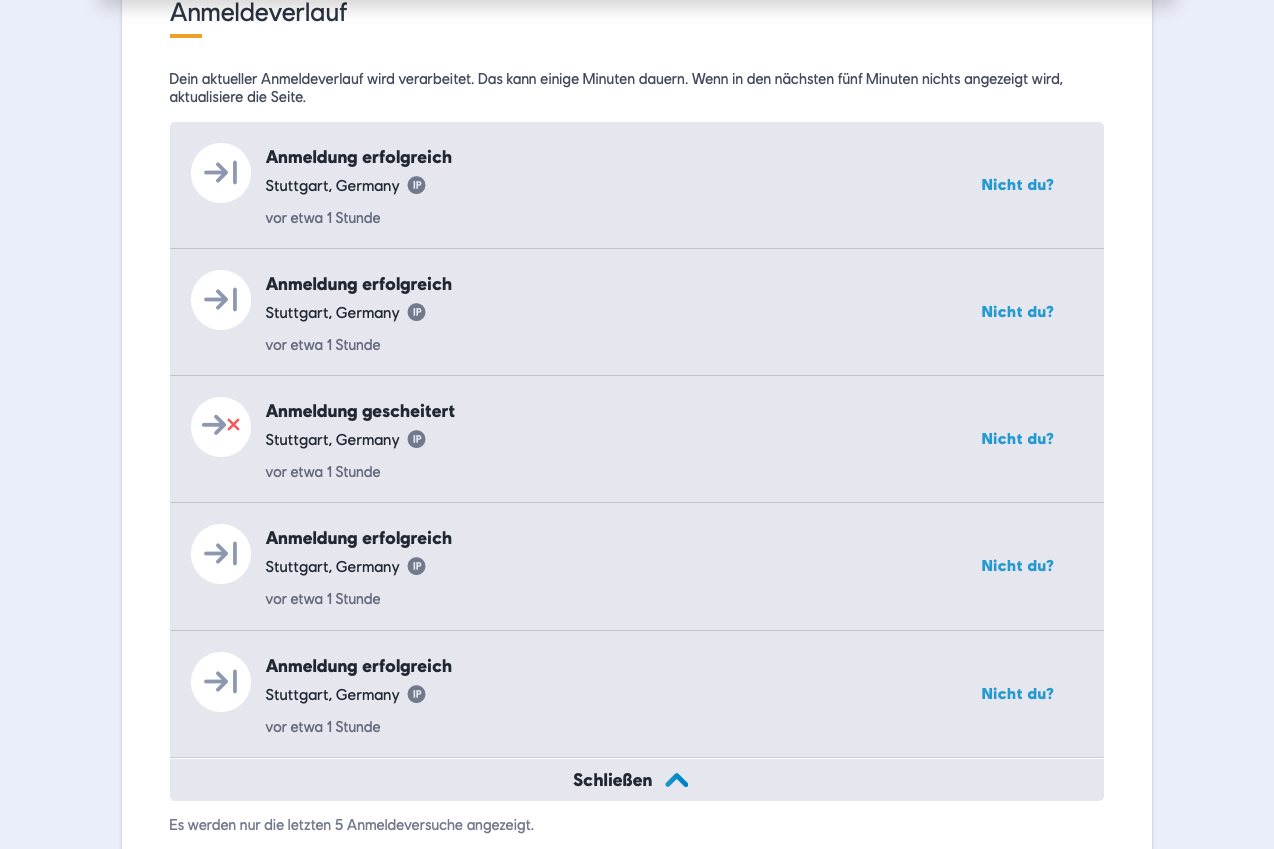Click Nicht du? on the last login
Viewport: 1274px width, 849px height.
point(1017,694)
